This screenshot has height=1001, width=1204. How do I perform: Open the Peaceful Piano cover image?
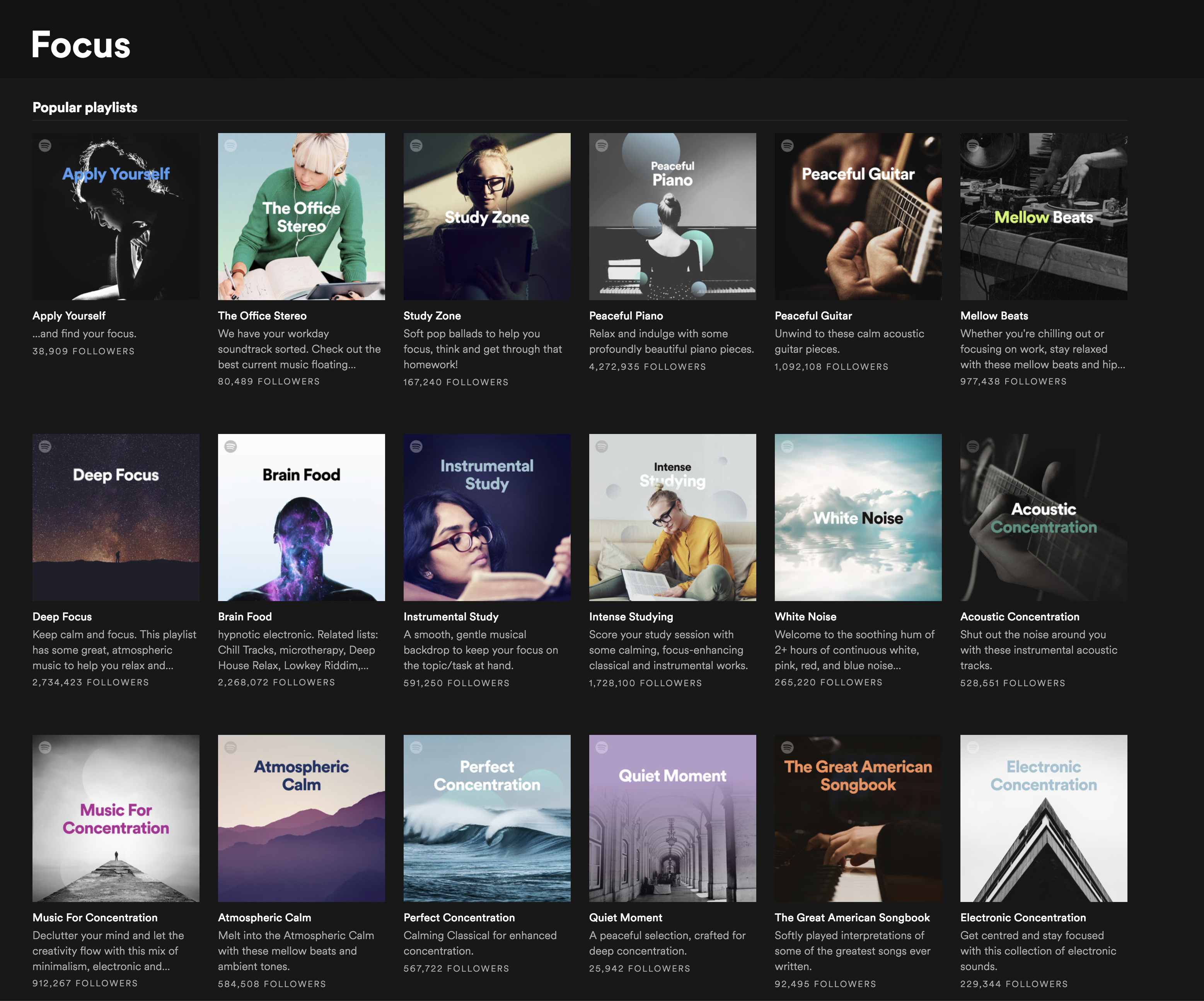coord(672,216)
